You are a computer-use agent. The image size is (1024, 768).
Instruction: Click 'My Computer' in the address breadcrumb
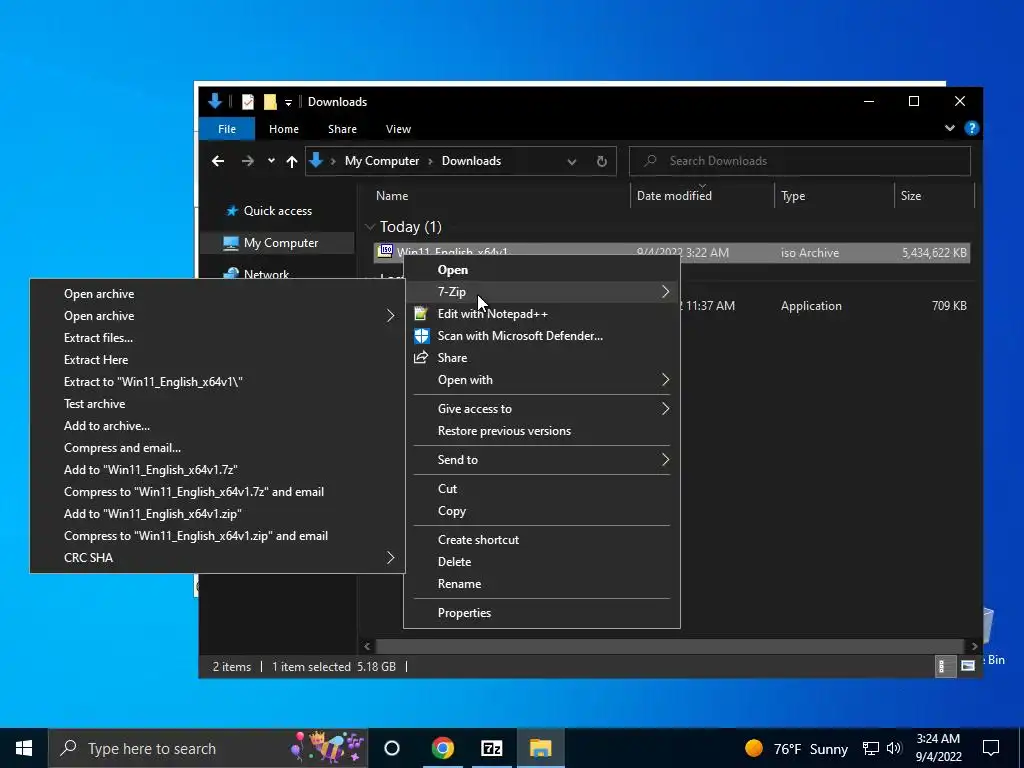382,161
